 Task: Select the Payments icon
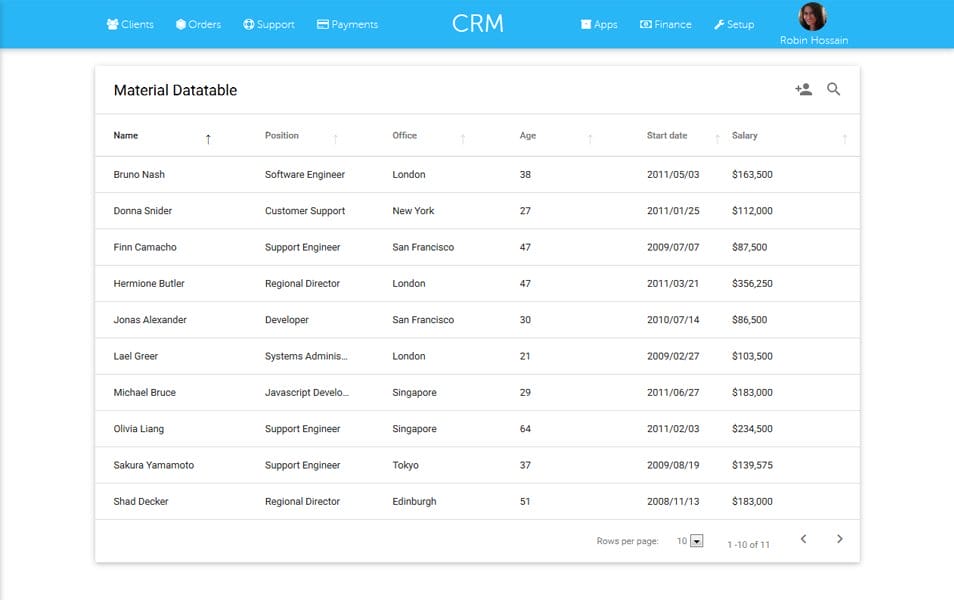pos(322,24)
